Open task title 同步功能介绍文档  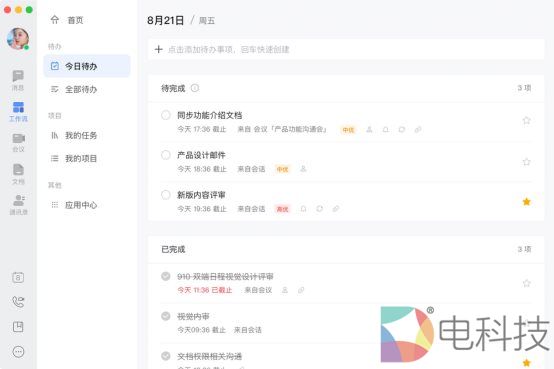click(x=210, y=115)
